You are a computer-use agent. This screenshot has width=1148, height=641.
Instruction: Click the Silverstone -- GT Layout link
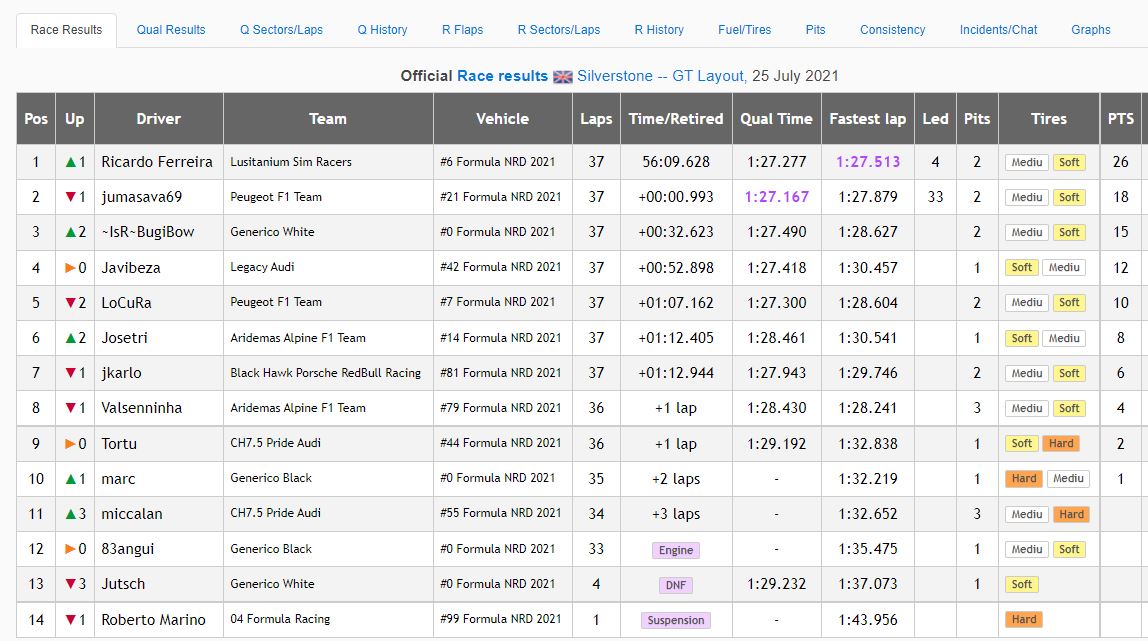point(661,76)
